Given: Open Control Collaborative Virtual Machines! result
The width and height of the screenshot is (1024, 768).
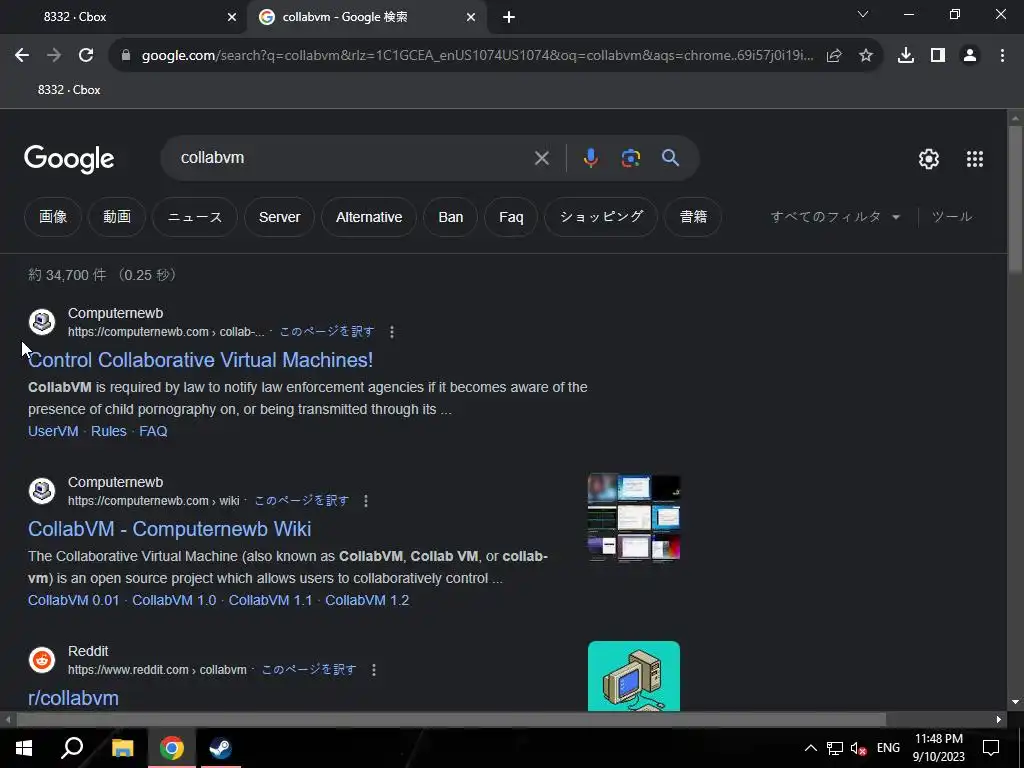Looking at the screenshot, I should click(200, 360).
